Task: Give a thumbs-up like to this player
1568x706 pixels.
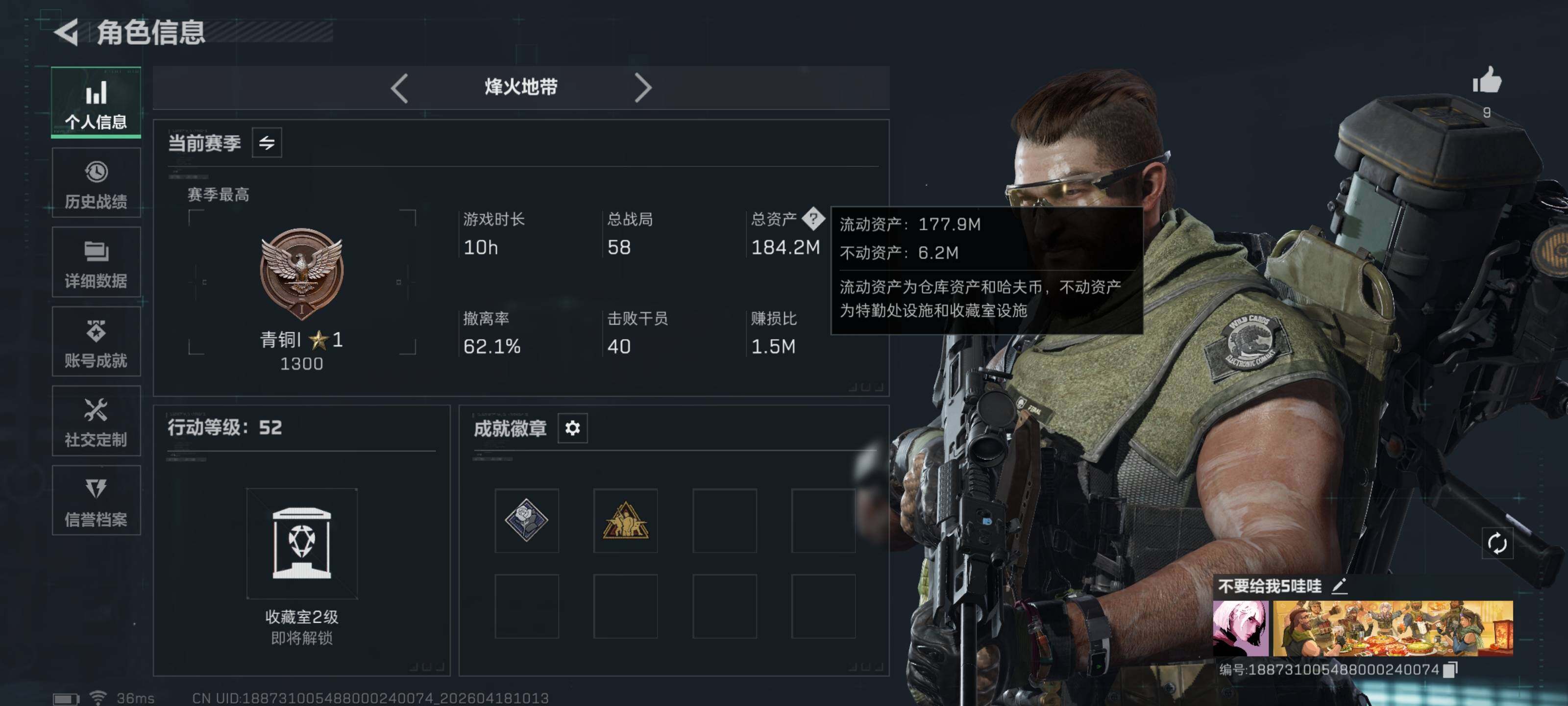Action: (1487, 80)
